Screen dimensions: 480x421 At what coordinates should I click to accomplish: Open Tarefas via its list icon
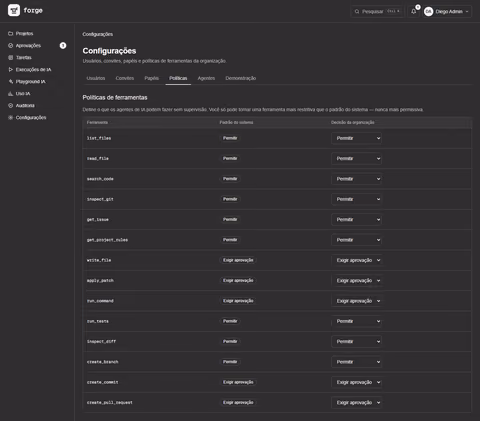(x=10, y=57)
